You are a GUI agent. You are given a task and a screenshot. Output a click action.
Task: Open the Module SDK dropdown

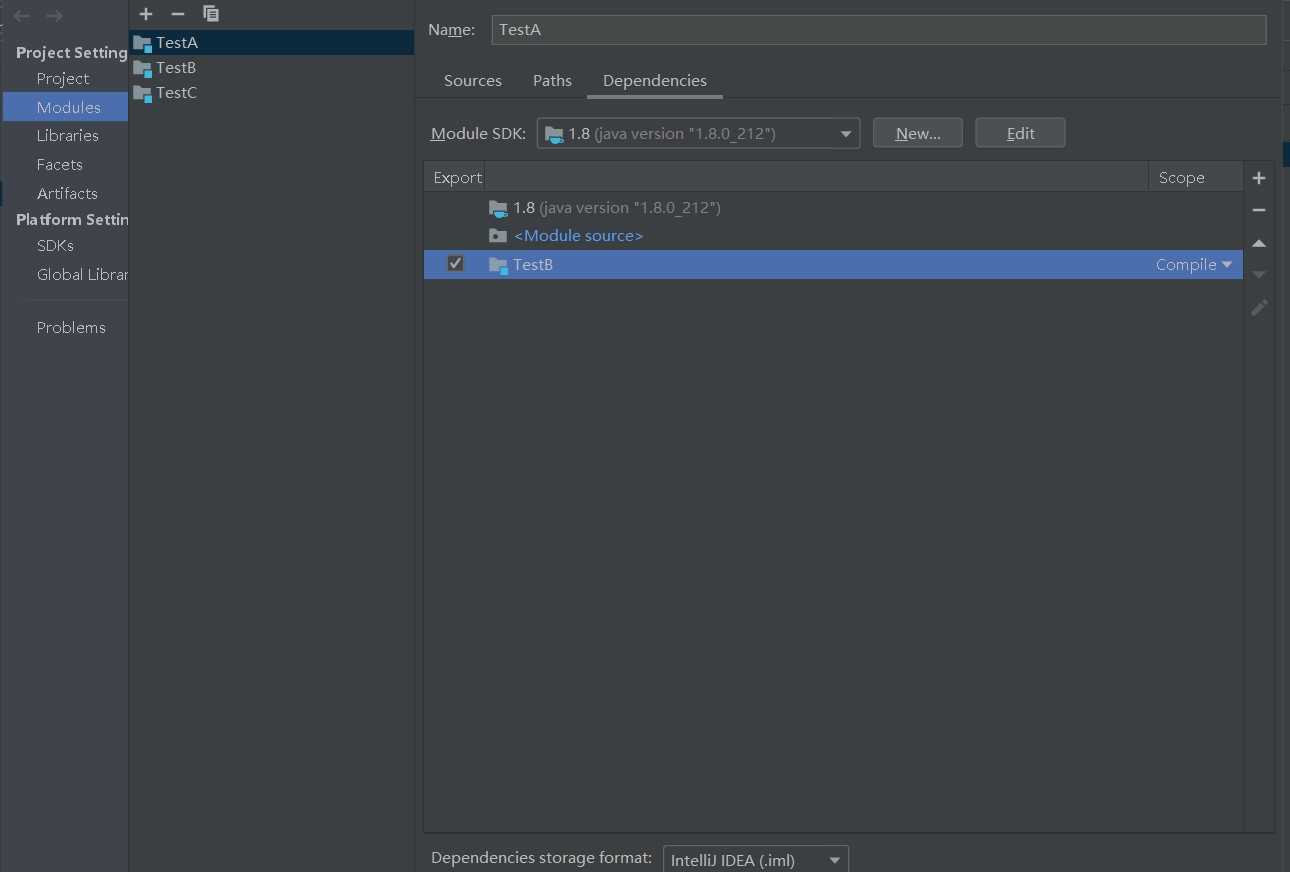pos(698,133)
